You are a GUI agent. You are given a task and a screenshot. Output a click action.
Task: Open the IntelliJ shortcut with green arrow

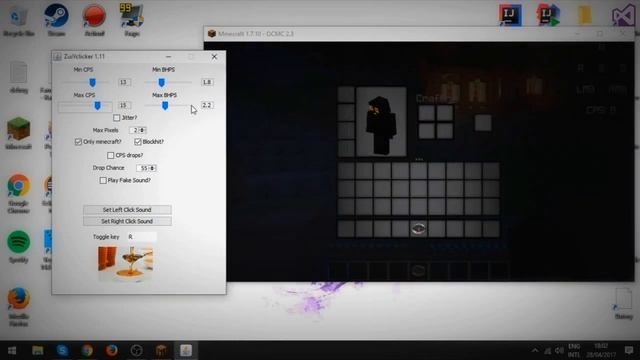(548, 16)
